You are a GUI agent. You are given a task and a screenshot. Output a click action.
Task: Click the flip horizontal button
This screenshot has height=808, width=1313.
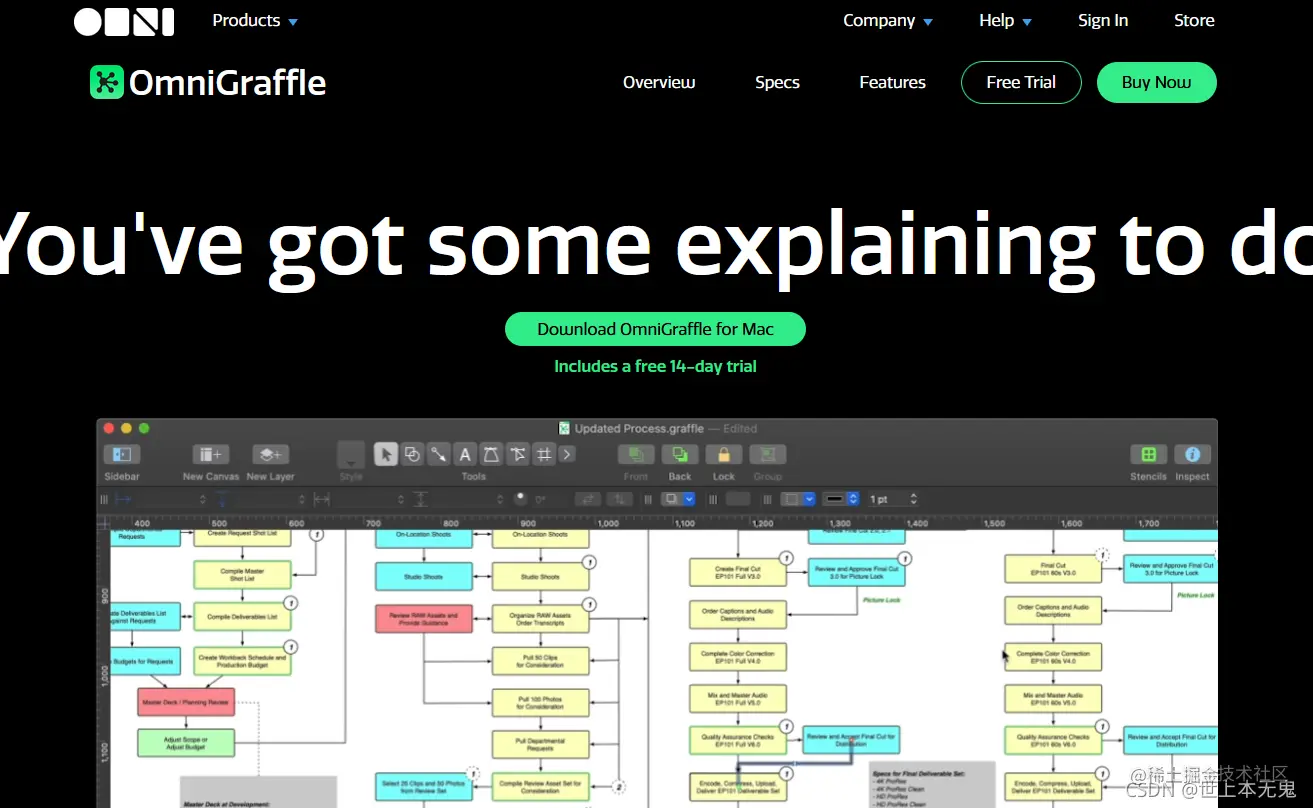(x=589, y=499)
